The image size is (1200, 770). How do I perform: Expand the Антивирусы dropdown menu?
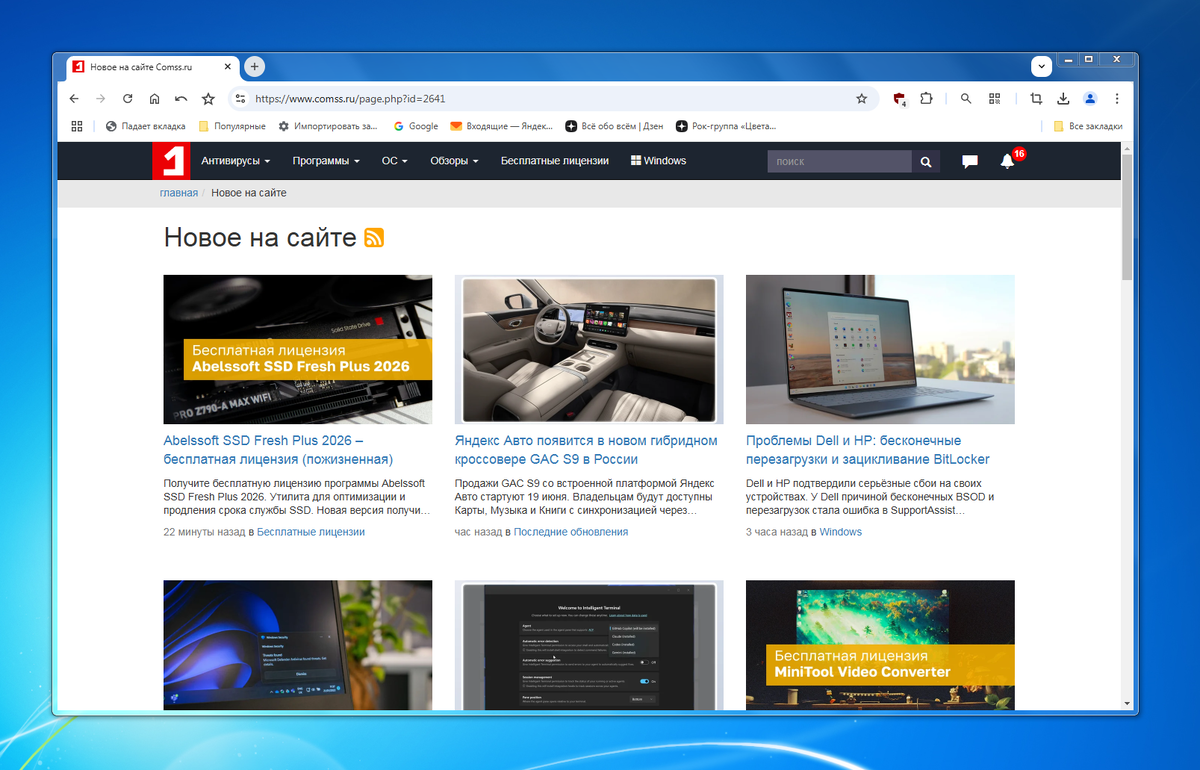pos(235,161)
